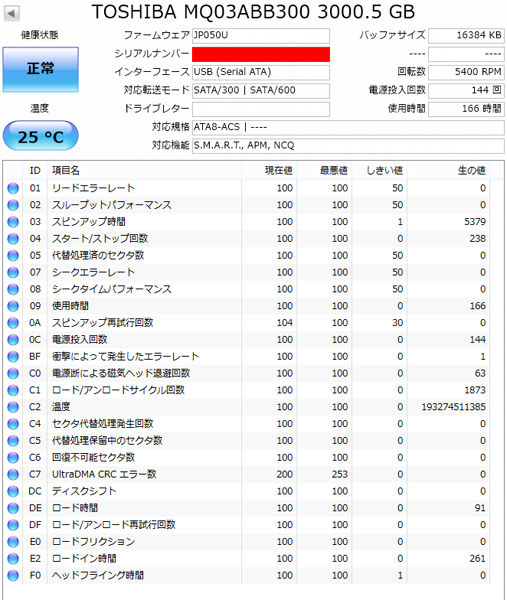507x600 pixels.
Task: Click status icon for 04 スタート/ストップ回数
Action: (13, 239)
